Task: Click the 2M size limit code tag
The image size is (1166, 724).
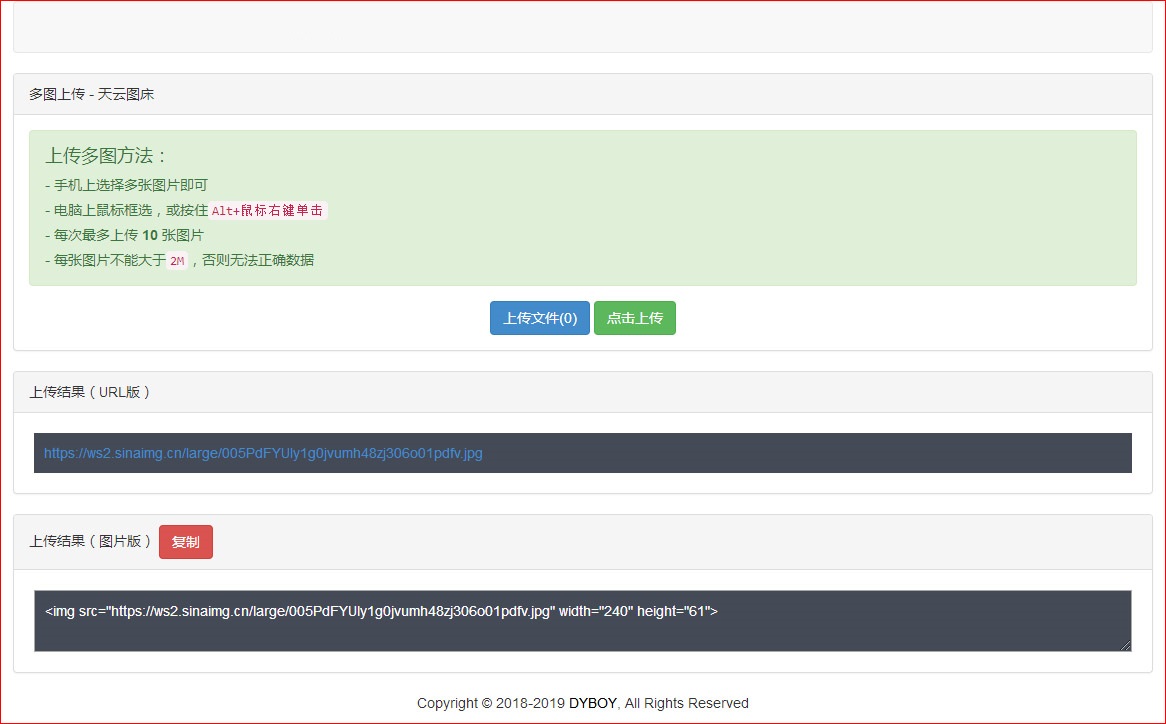Action: pos(176,261)
